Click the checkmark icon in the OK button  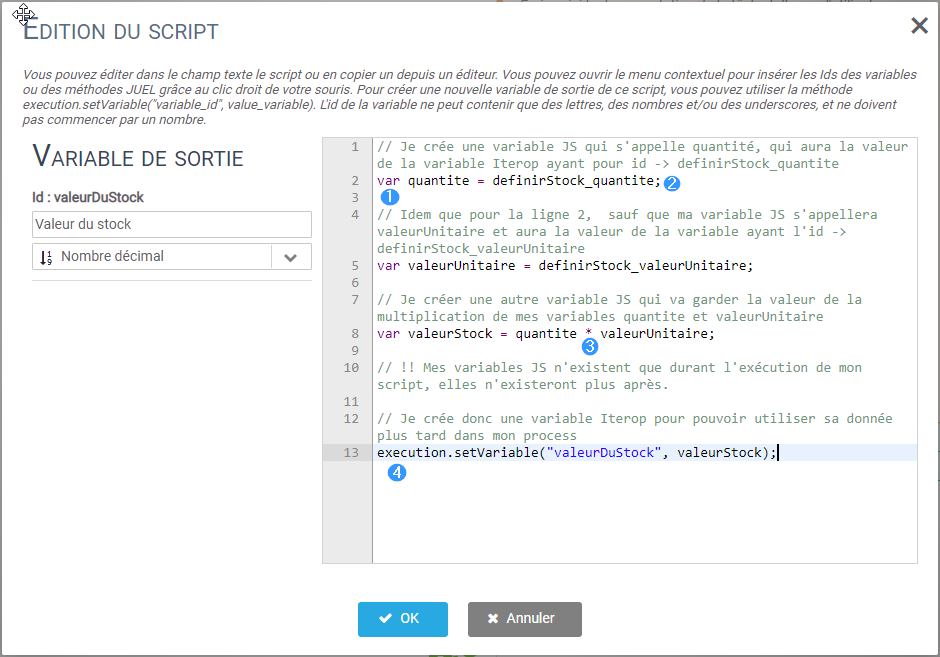pos(385,619)
